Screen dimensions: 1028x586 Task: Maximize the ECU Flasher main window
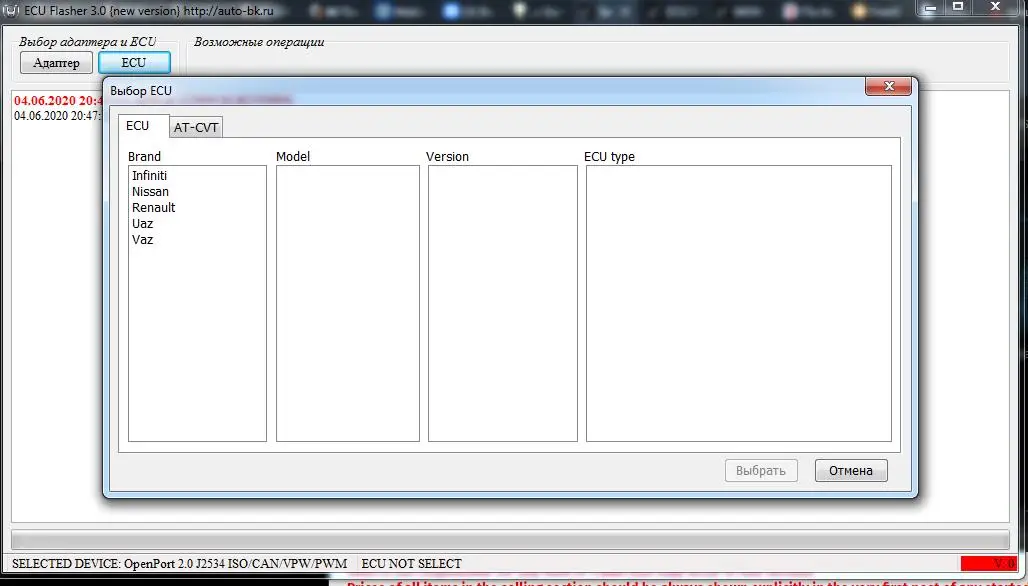tap(958, 8)
